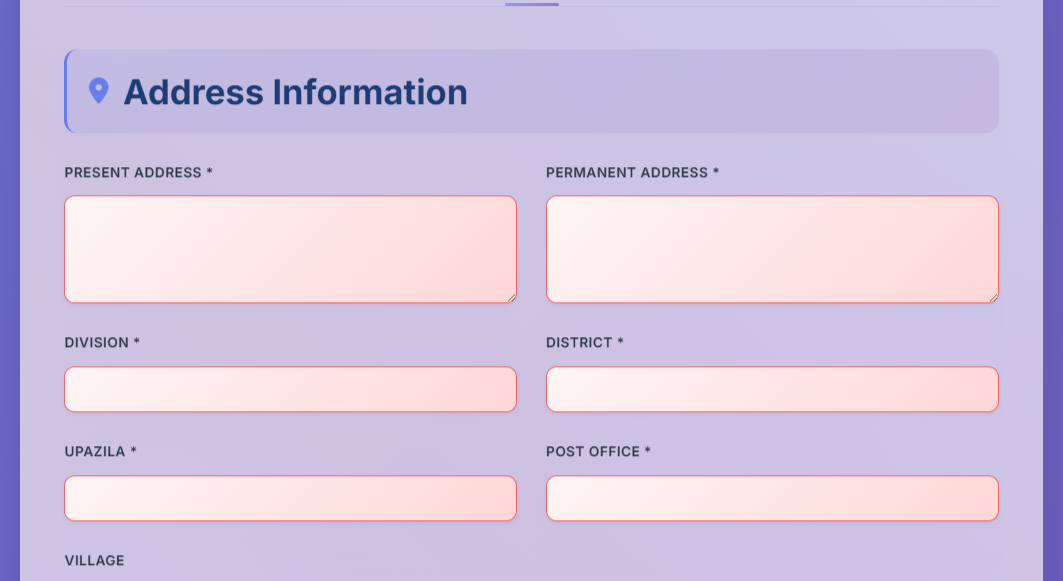Click the purple indicator bar at top
The image size is (1063, 581).
532,4
